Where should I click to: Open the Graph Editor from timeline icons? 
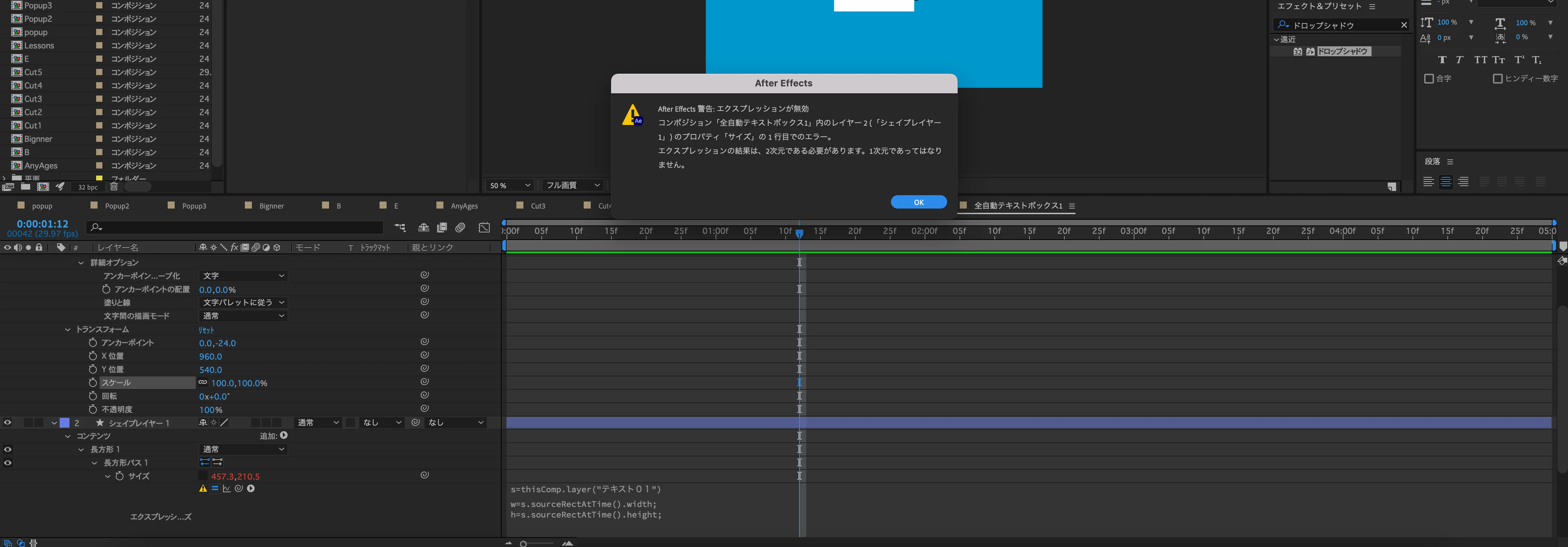tap(484, 227)
